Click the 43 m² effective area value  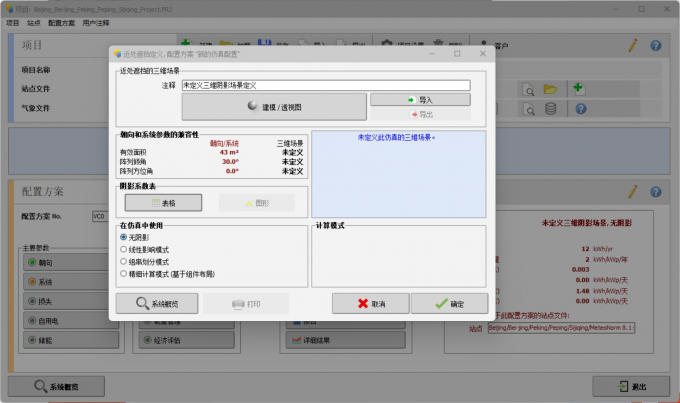229,152
